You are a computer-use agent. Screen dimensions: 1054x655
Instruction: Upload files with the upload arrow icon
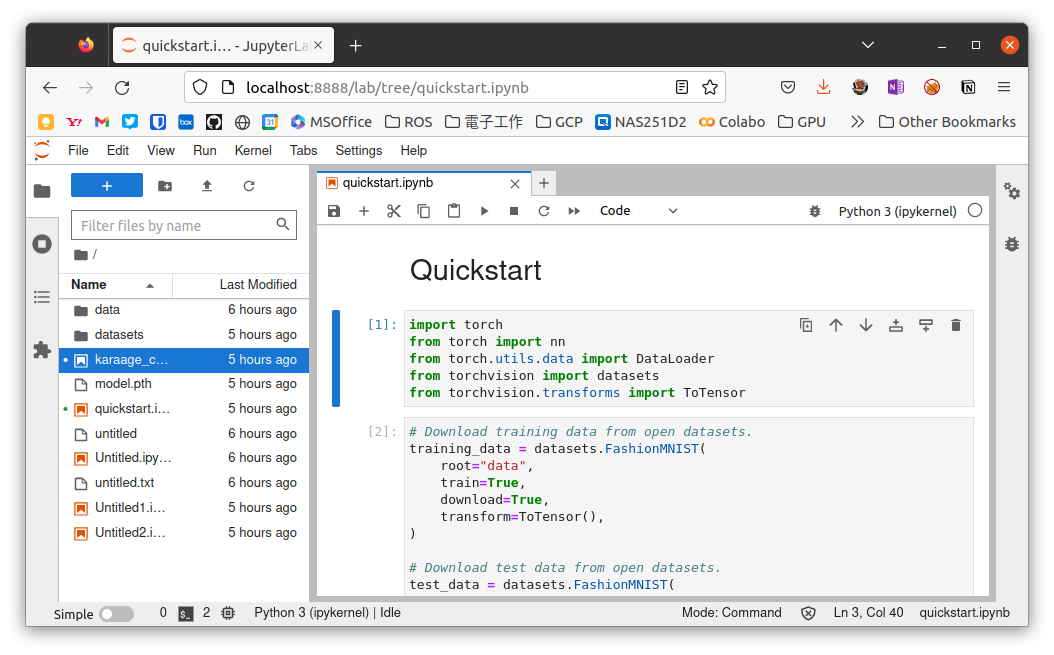coord(207,186)
